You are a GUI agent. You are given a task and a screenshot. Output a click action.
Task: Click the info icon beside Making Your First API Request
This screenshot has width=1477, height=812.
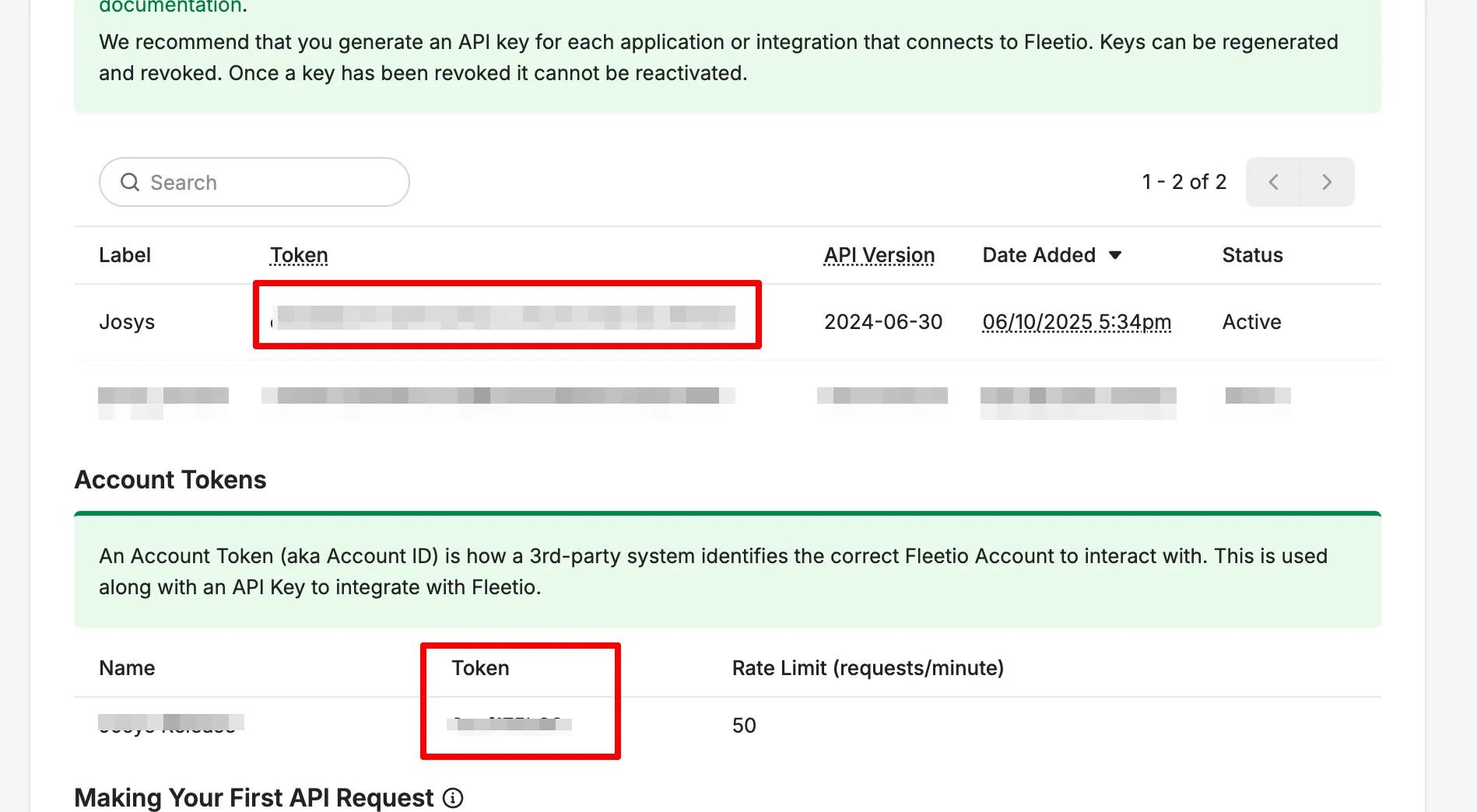point(453,798)
